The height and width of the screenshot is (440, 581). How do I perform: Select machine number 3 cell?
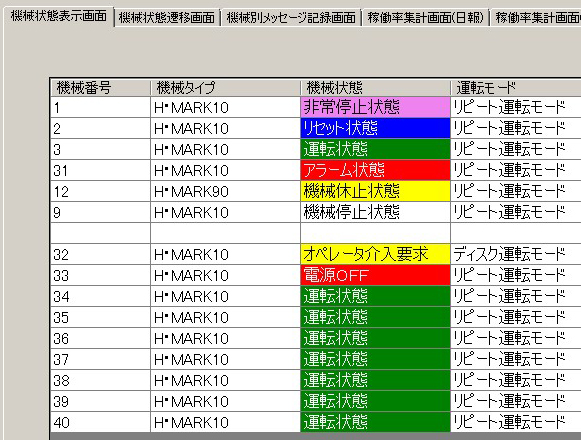(100, 149)
